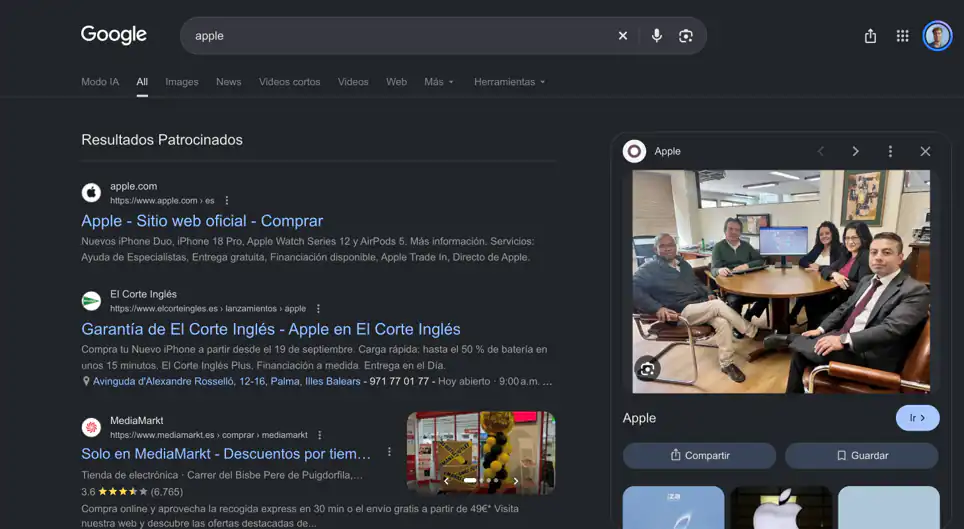Screen dimensions: 964x529
Task: Expand the Herramientas dropdown
Action: (x=510, y=82)
